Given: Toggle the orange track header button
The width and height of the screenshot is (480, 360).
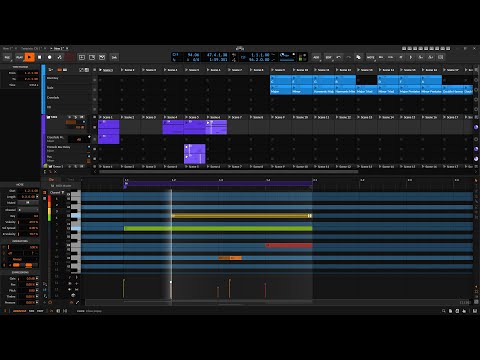Looking at the screenshot, I should [60, 70].
